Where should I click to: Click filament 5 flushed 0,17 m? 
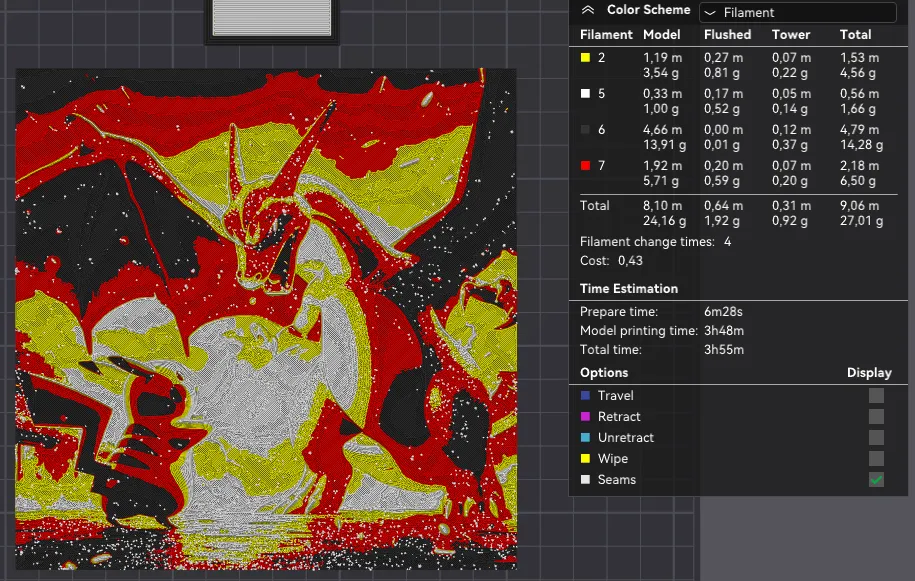point(723,93)
